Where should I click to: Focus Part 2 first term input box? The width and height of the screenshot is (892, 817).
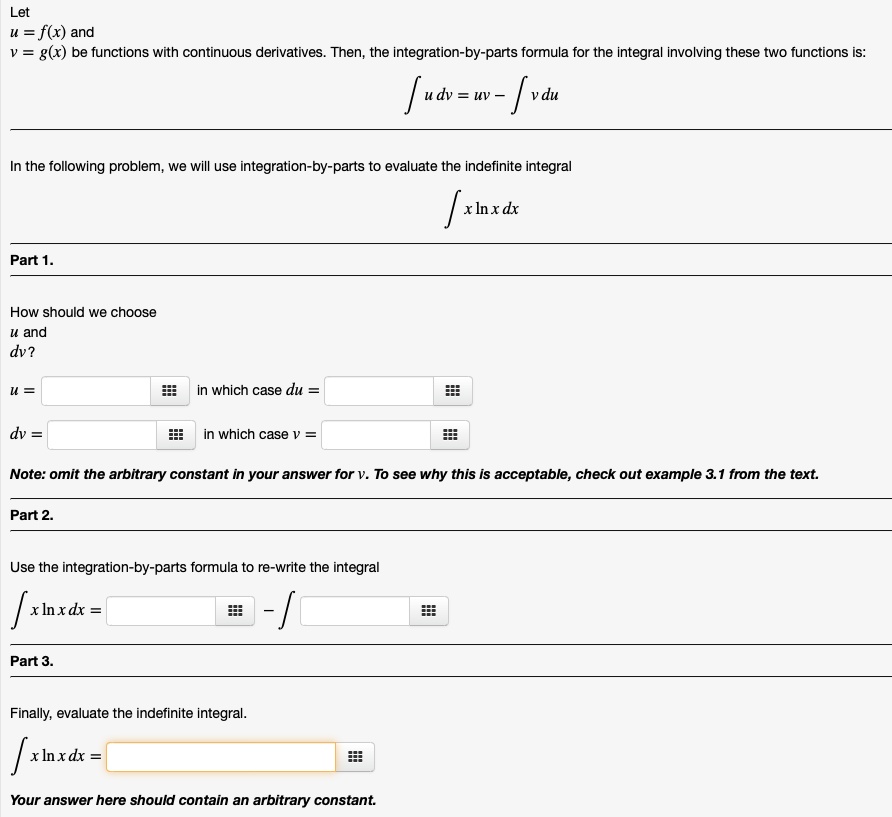point(161,611)
